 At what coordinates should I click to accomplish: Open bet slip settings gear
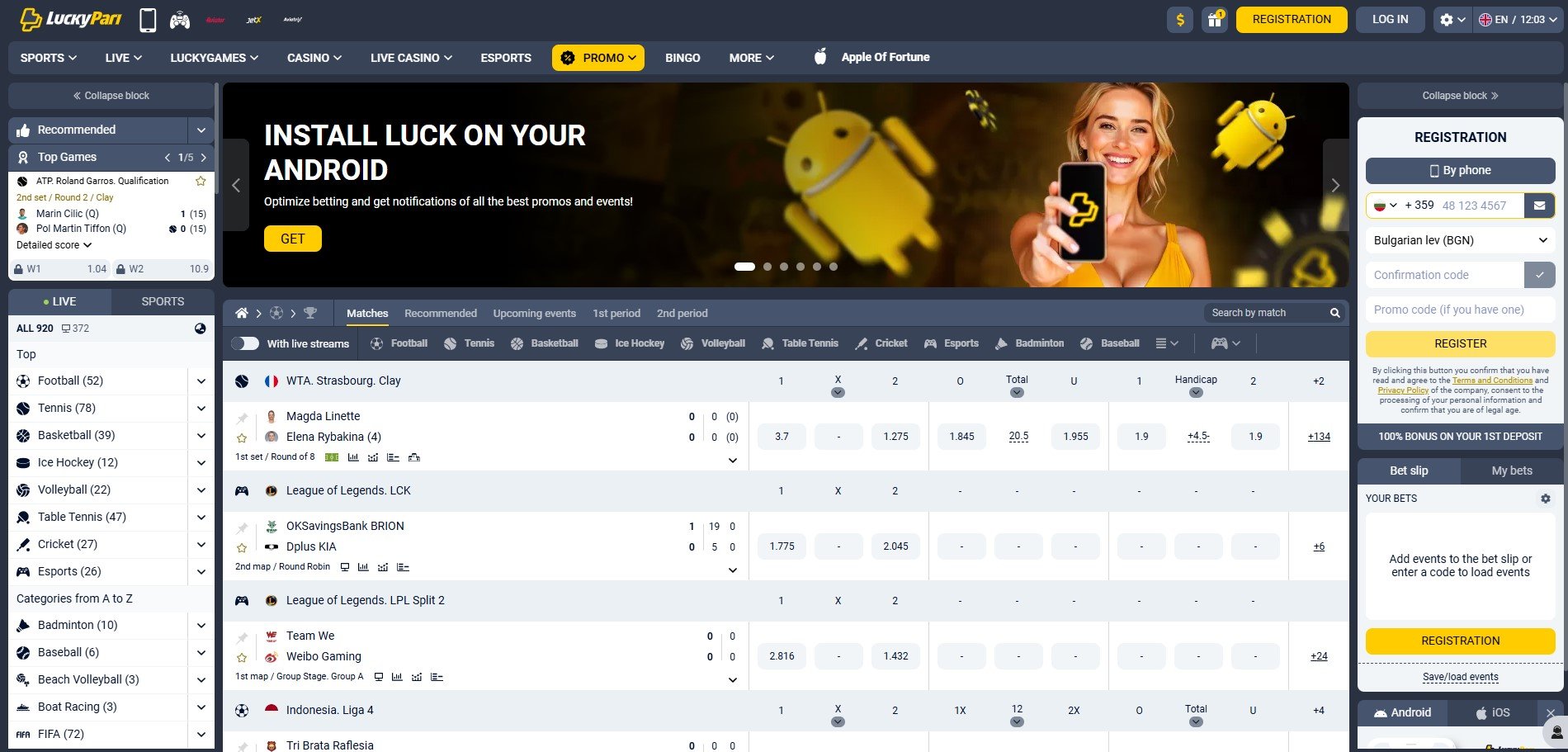[x=1546, y=499]
